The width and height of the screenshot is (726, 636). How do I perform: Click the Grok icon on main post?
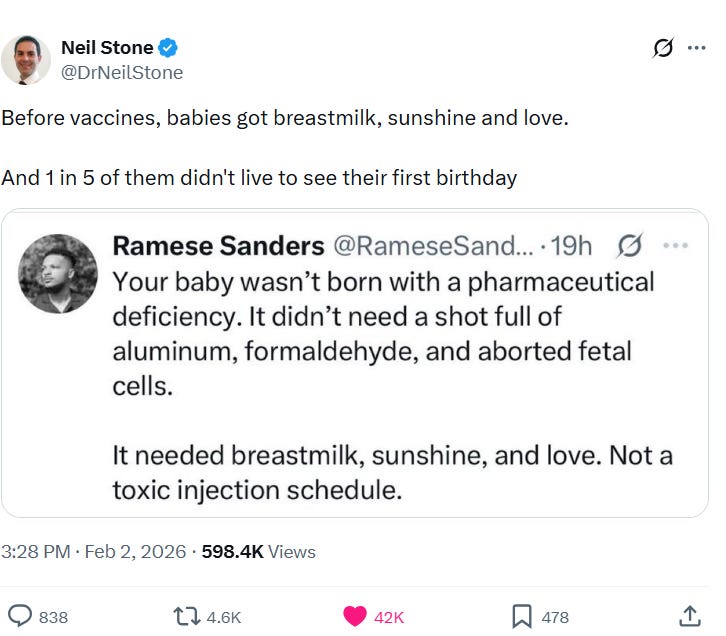[661, 49]
